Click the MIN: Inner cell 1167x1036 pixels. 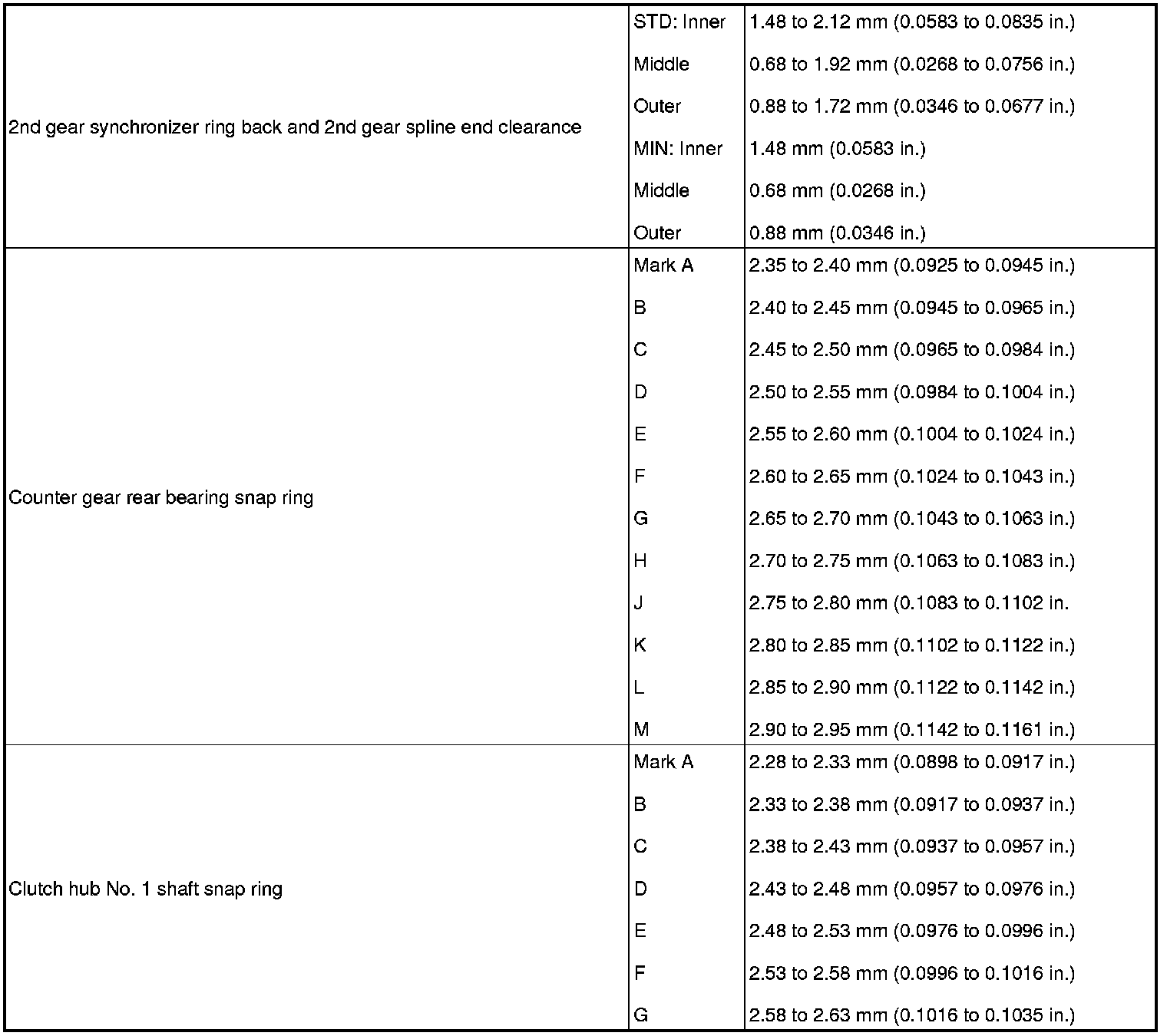point(678,149)
